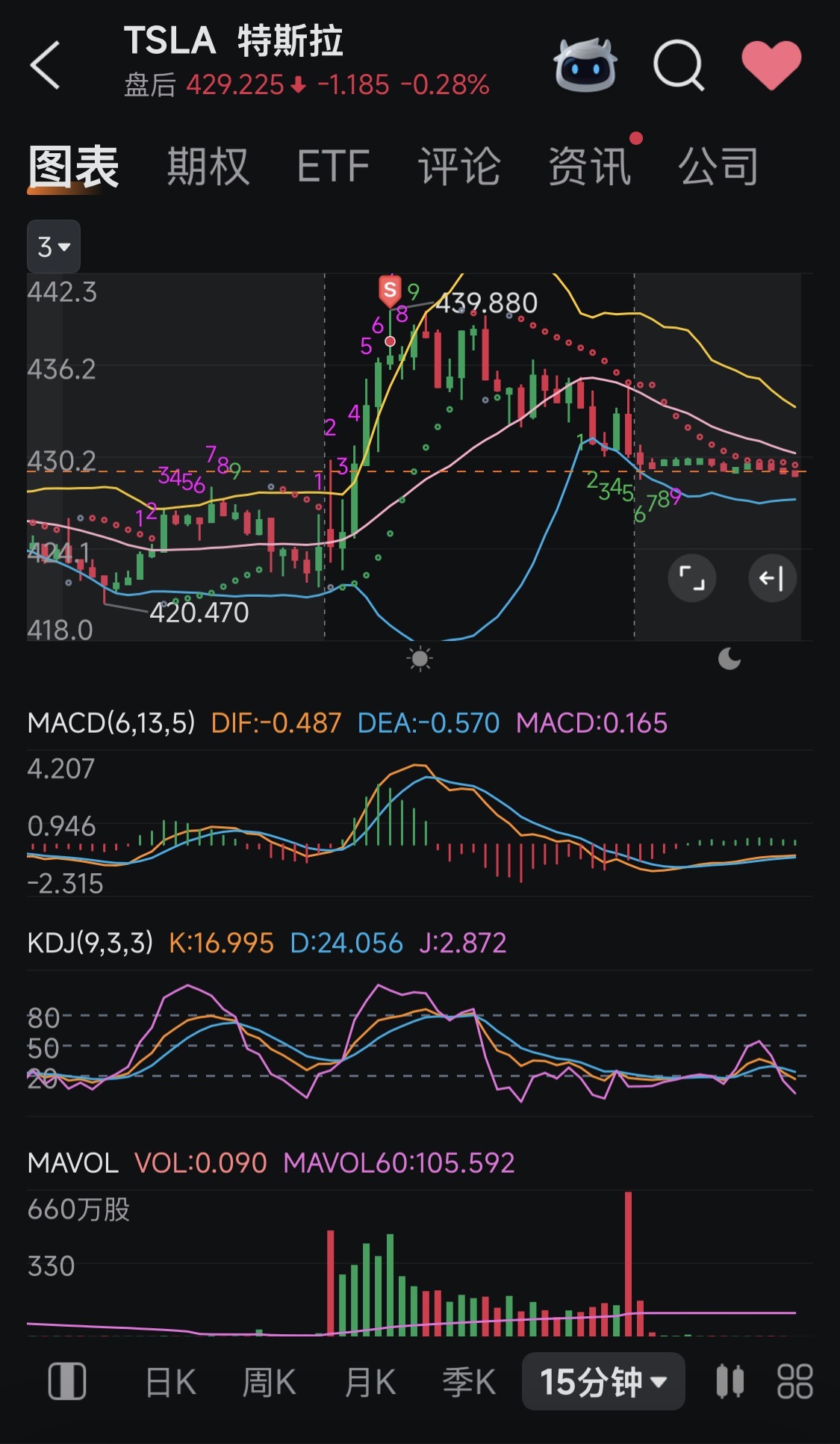The height and width of the screenshot is (1444, 840).
Task: Toggle the favorite heart icon
Action: tap(771, 66)
